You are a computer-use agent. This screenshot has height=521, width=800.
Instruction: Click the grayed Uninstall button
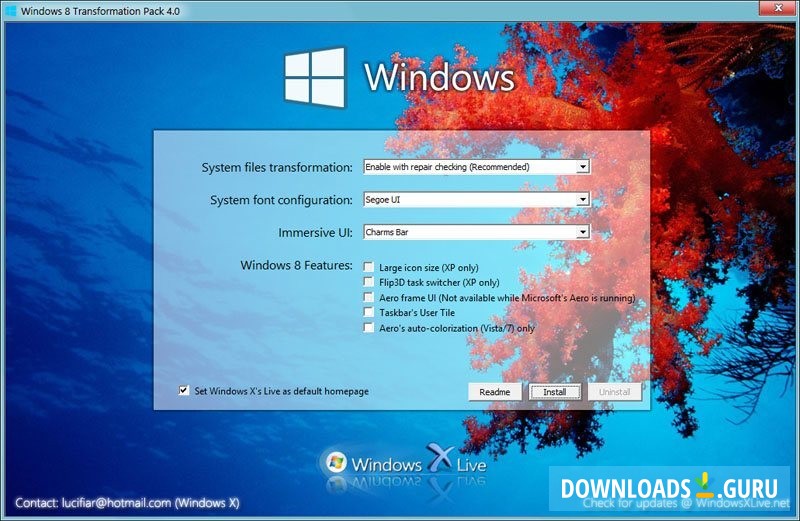tap(614, 392)
